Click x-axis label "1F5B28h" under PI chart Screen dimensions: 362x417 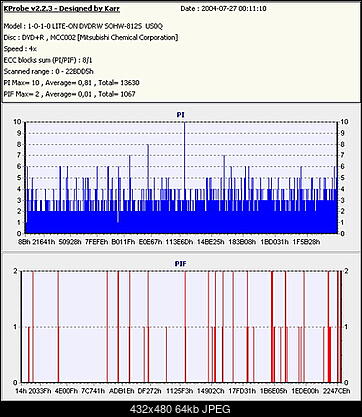306,242
